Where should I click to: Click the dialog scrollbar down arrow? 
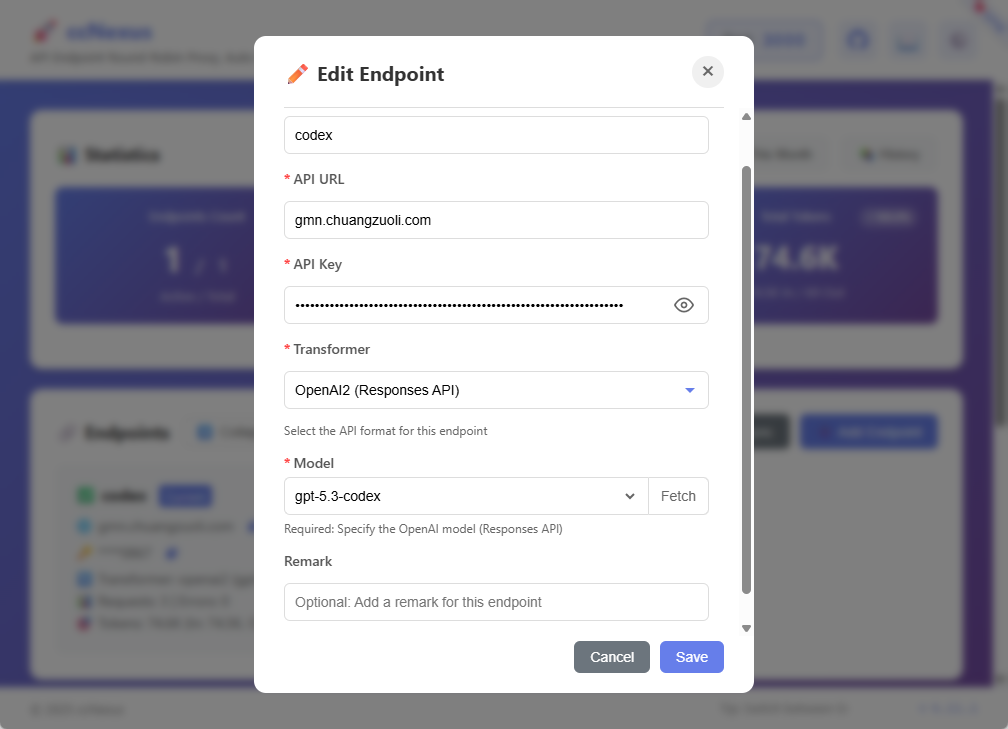coord(746,628)
